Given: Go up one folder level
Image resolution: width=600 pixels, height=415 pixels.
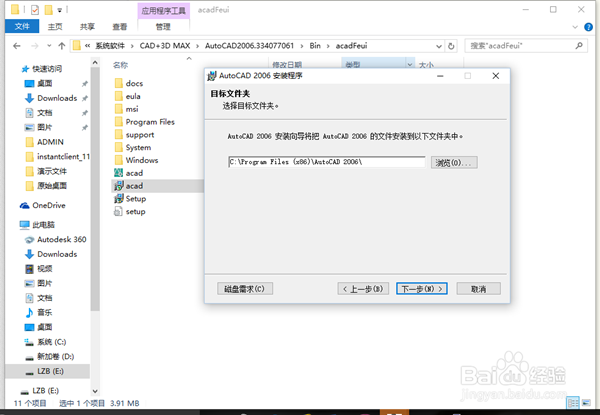Looking at the screenshot, I should coord(62,46).
